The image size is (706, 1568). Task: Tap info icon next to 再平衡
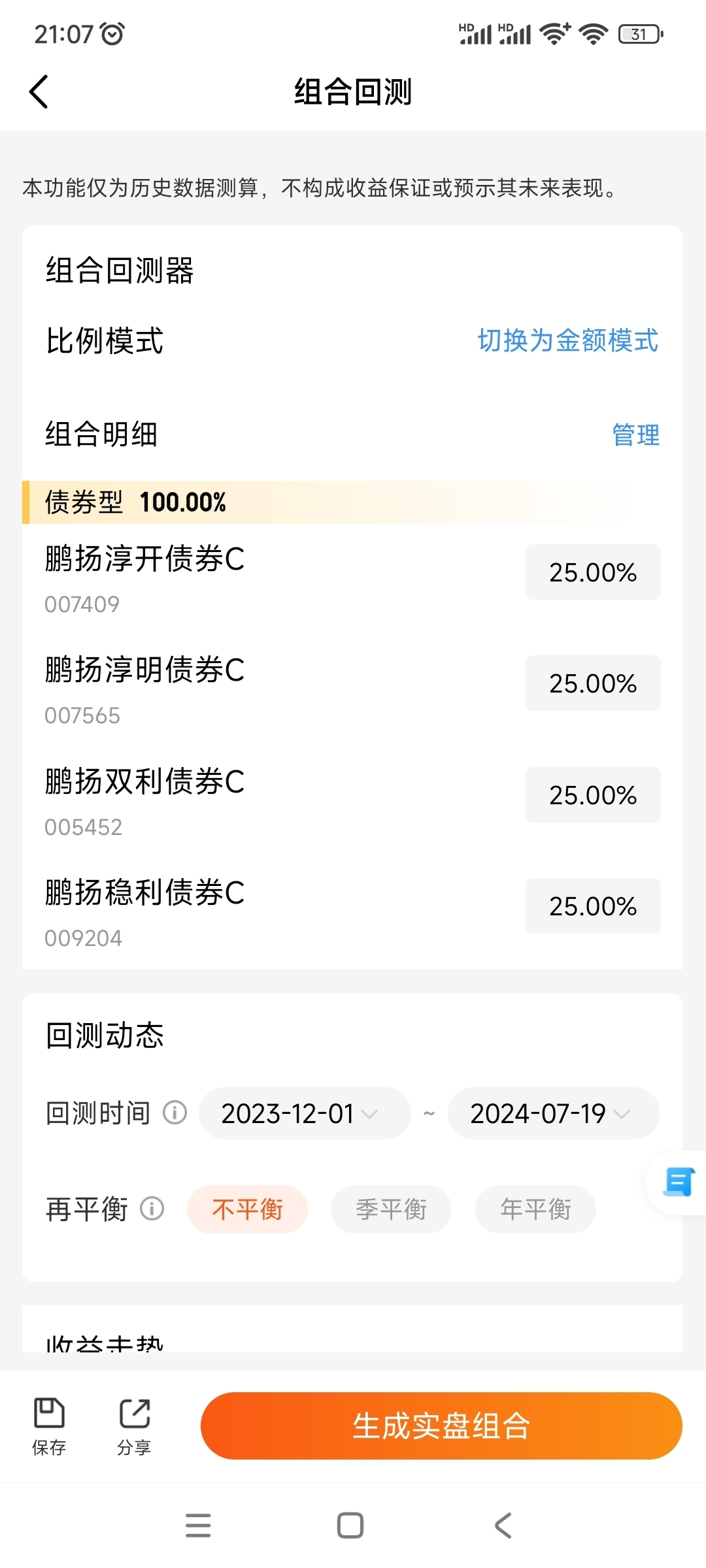(152, 1209)
